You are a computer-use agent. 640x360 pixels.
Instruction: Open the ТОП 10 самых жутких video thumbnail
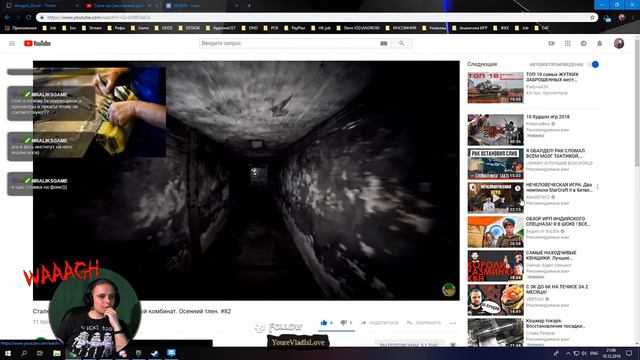(x=496, y=87)
